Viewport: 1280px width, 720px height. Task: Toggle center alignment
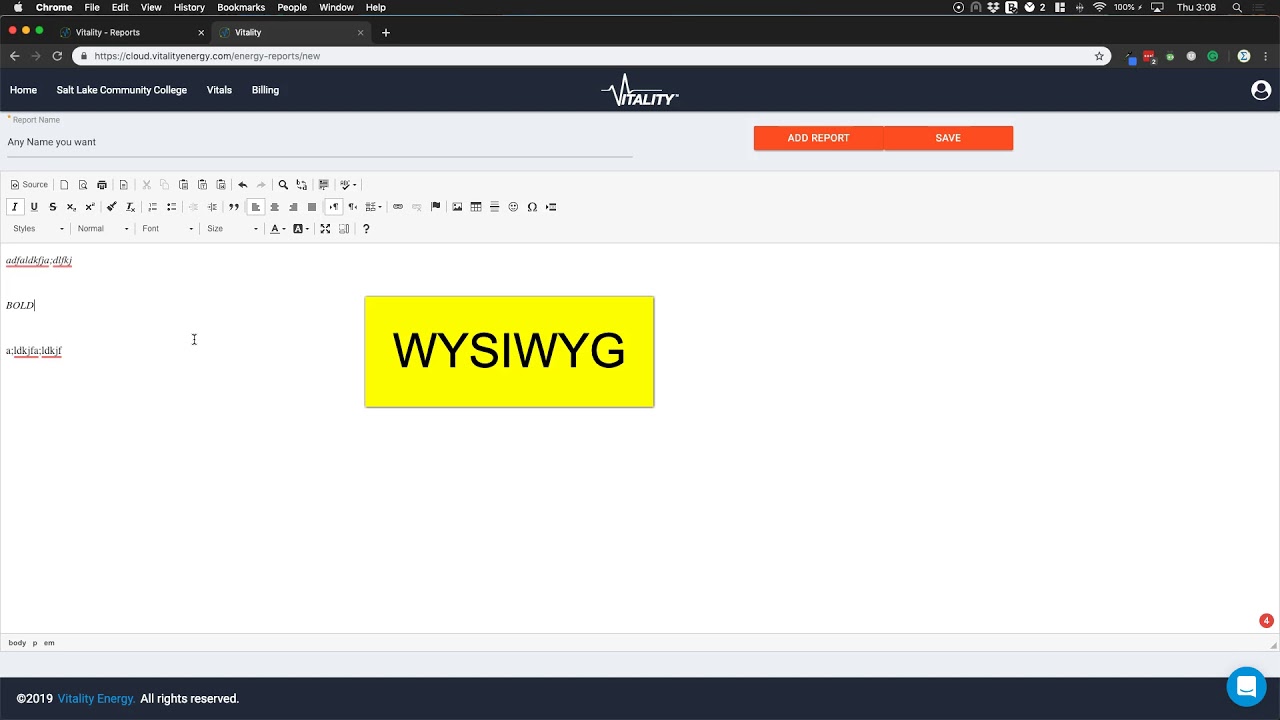[275, 207]
